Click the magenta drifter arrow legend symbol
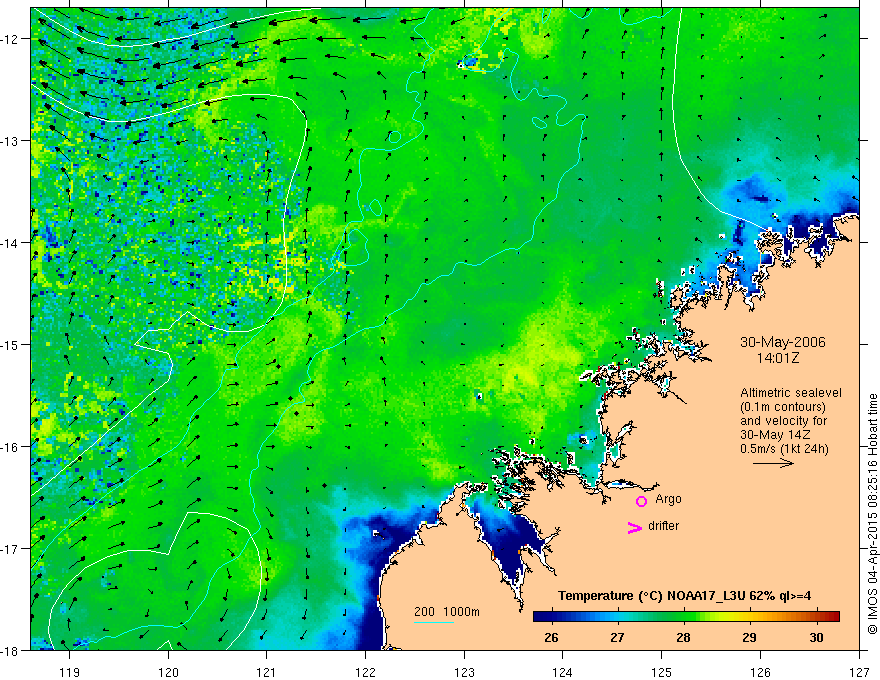 pyautogui.click(x=635, y=527)
